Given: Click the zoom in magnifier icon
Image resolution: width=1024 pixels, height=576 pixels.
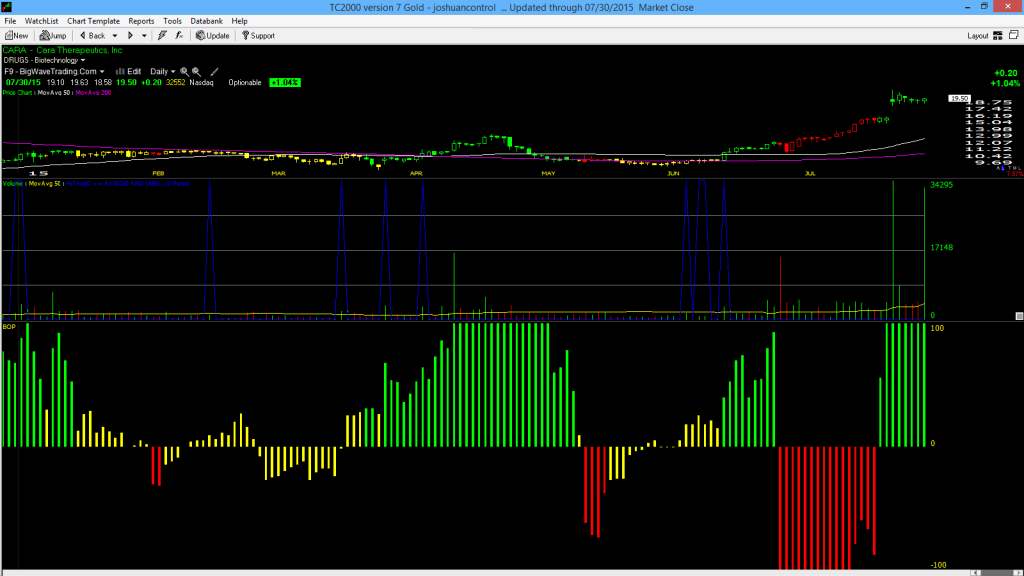Looking at the screenshot, I should click(x=184, y=71).
